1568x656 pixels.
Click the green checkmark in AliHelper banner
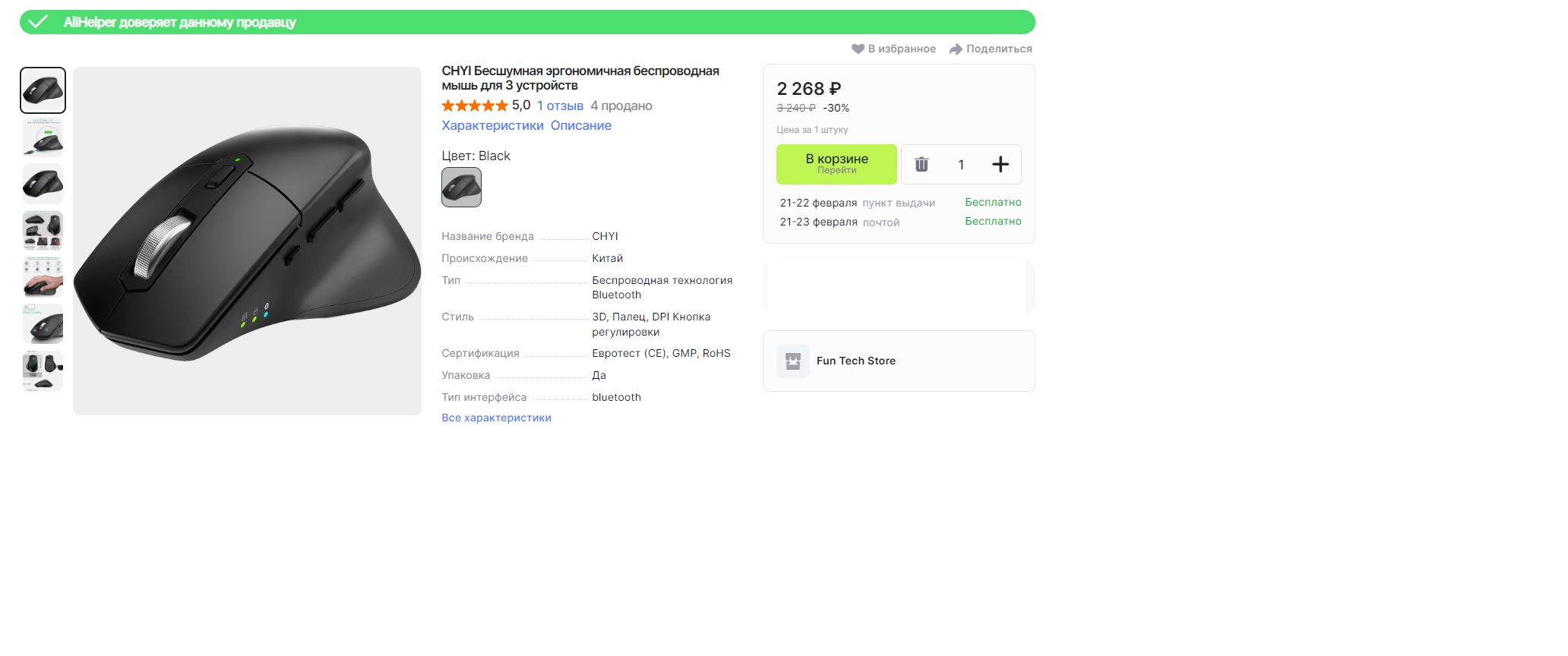coord(38,22)
